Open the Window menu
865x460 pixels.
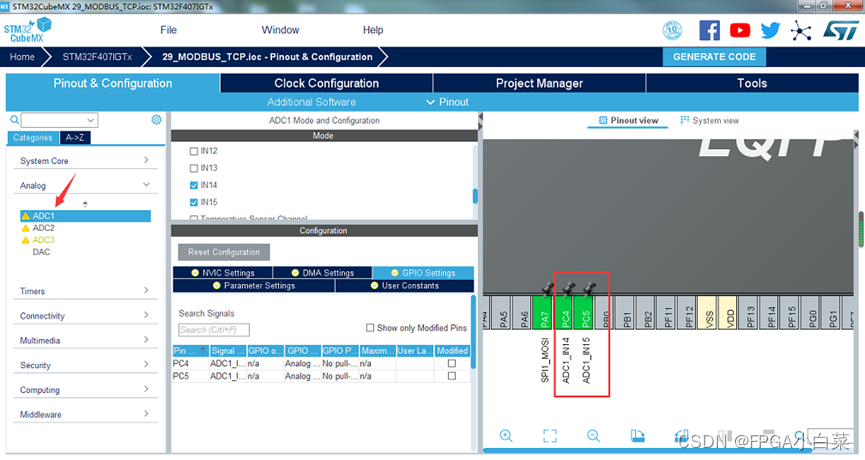point(280,30)
